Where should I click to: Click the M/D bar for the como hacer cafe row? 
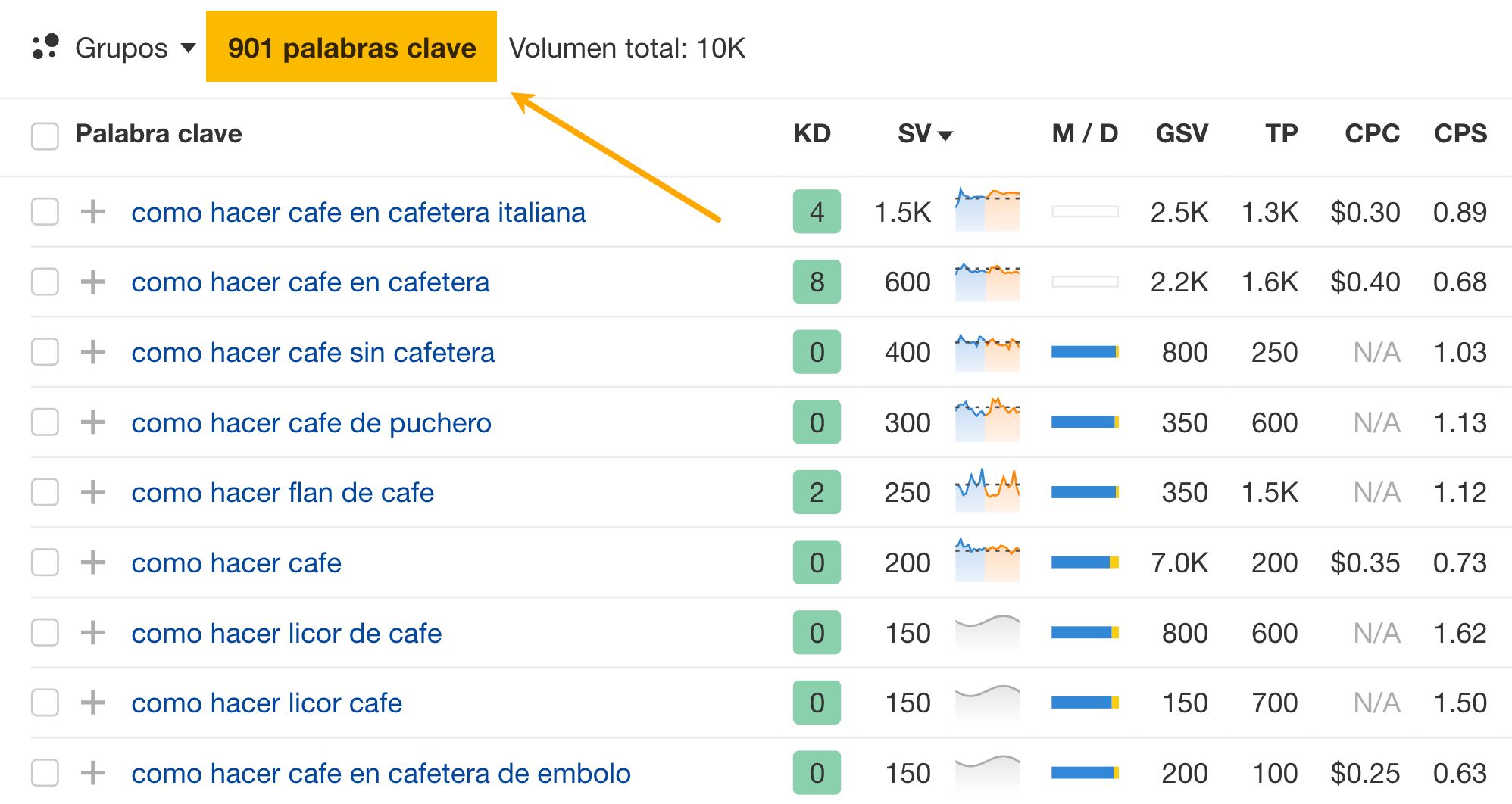1085,562
